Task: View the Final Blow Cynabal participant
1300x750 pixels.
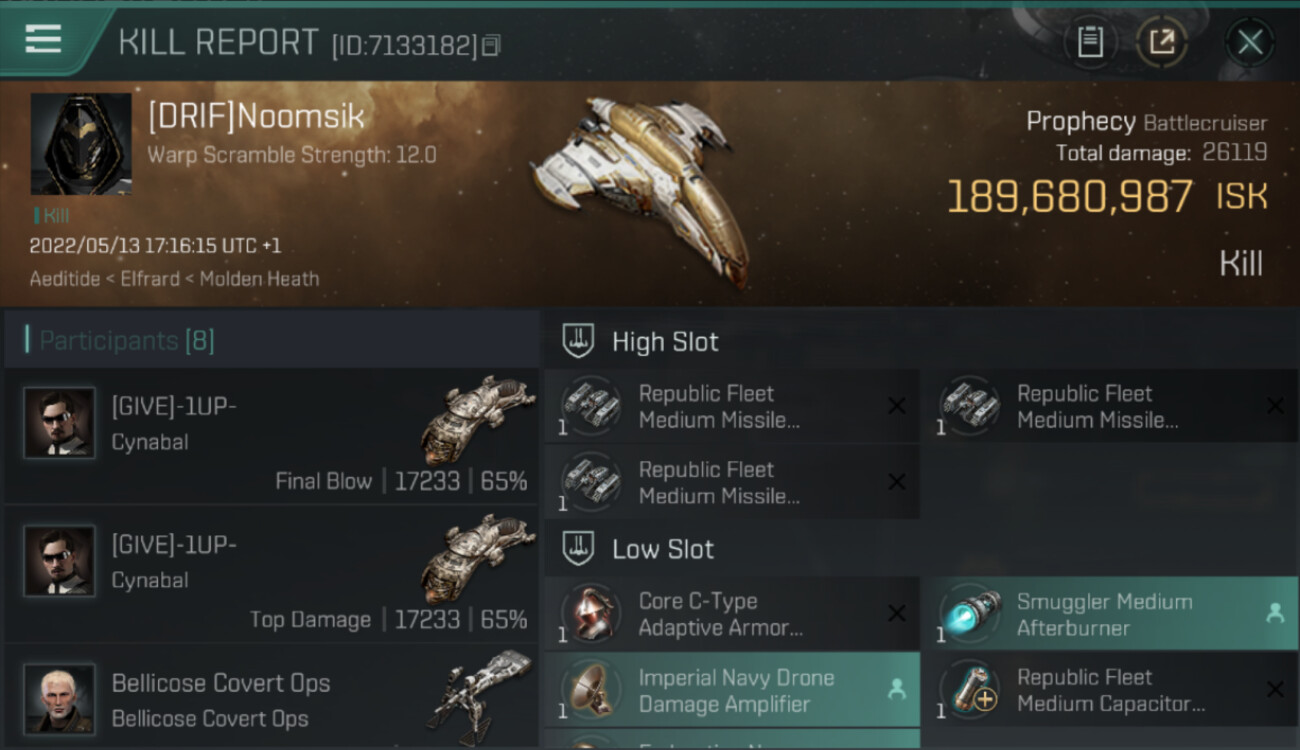Action: pos(271,436)
